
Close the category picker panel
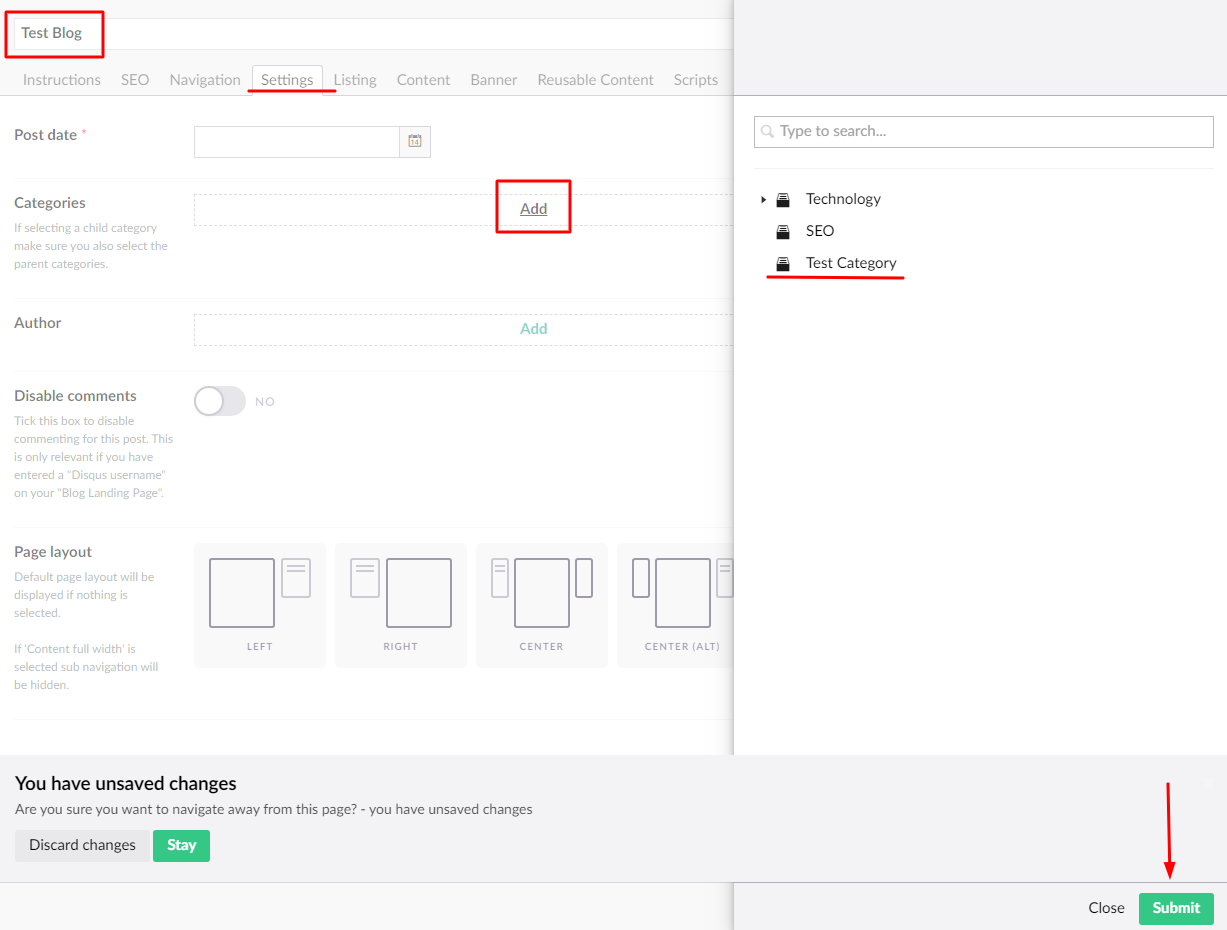(1107, 908)
